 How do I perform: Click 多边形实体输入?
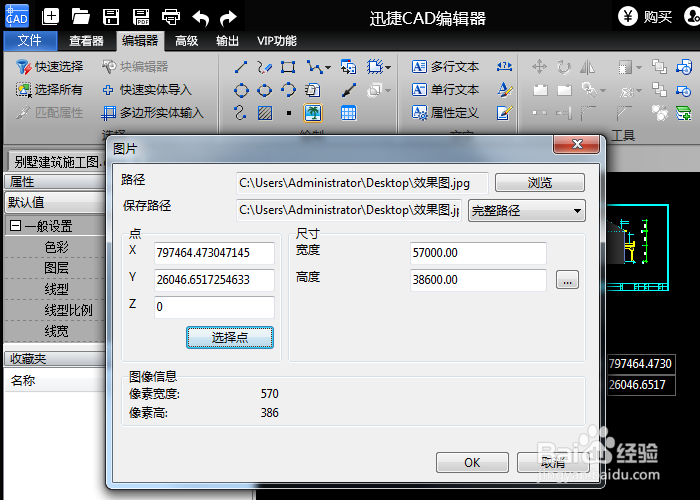click(x=153, y=113)
